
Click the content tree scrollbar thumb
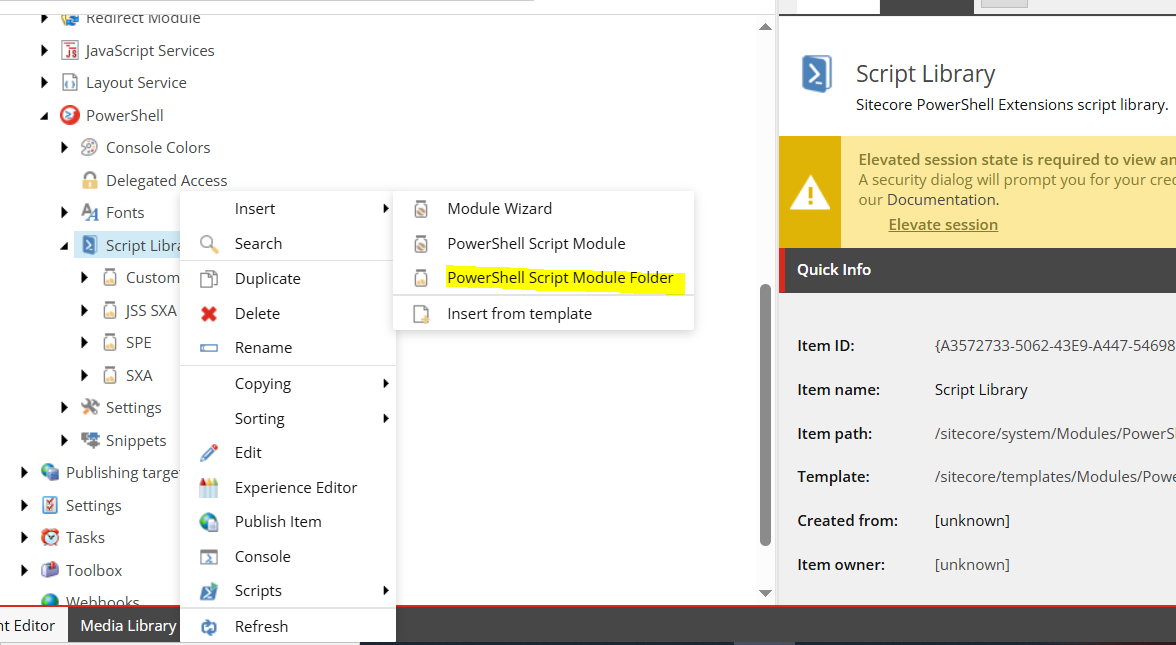tap(765, 415)
